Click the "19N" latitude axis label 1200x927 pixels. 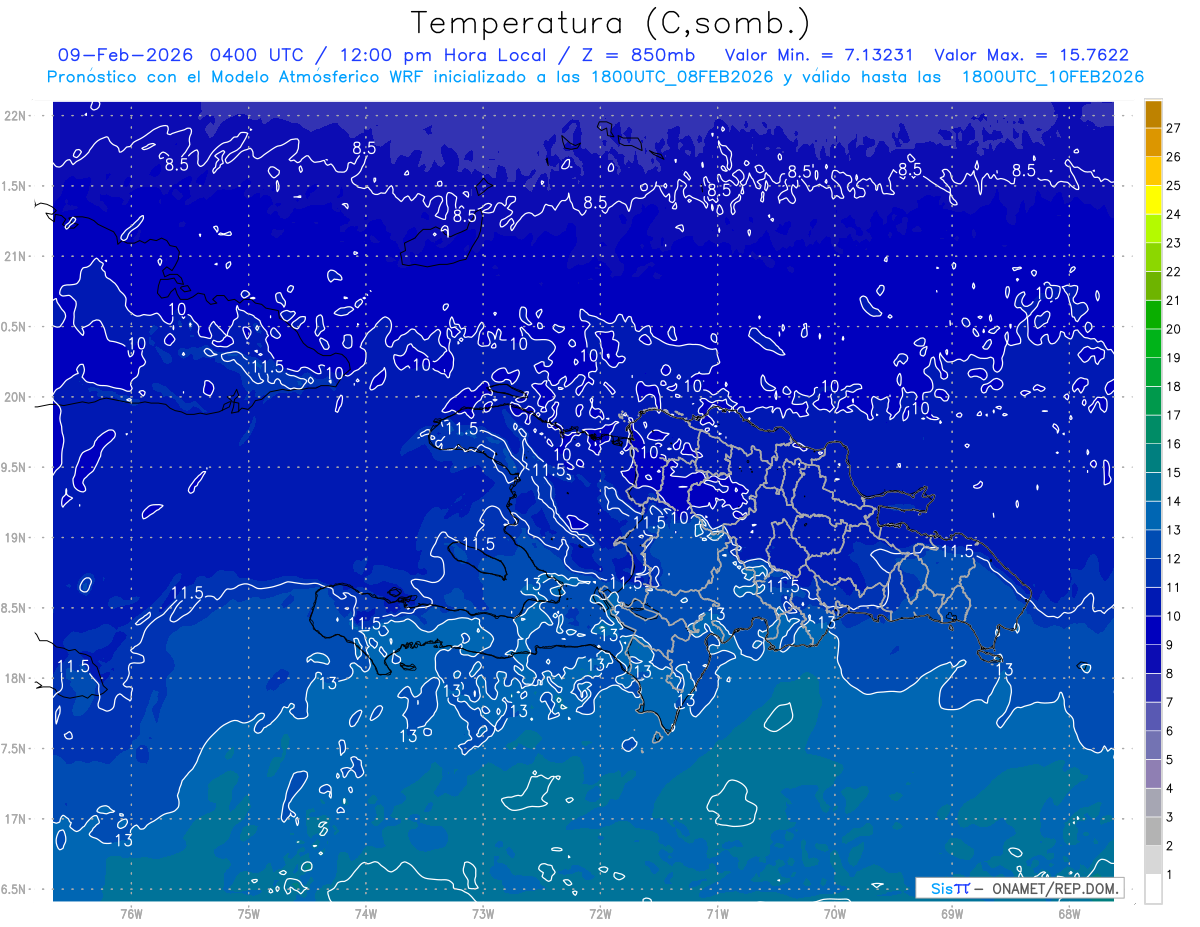coord(17,537)
